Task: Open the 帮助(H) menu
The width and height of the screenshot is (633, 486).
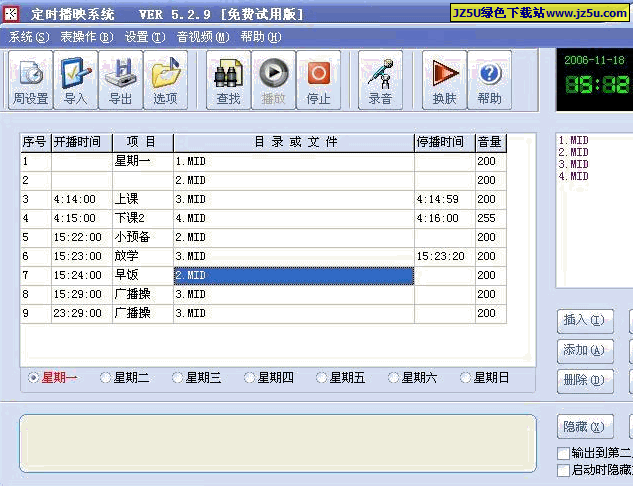Action: (261, 37)
